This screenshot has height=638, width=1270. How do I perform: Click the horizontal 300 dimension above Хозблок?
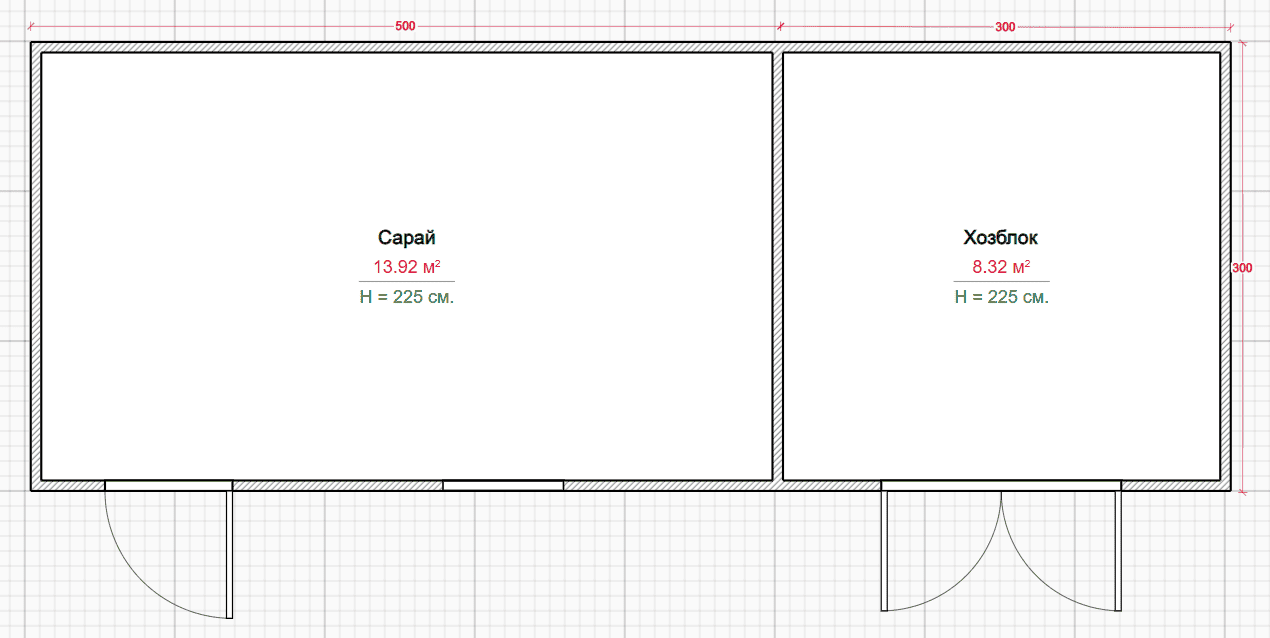point(1005,26)
